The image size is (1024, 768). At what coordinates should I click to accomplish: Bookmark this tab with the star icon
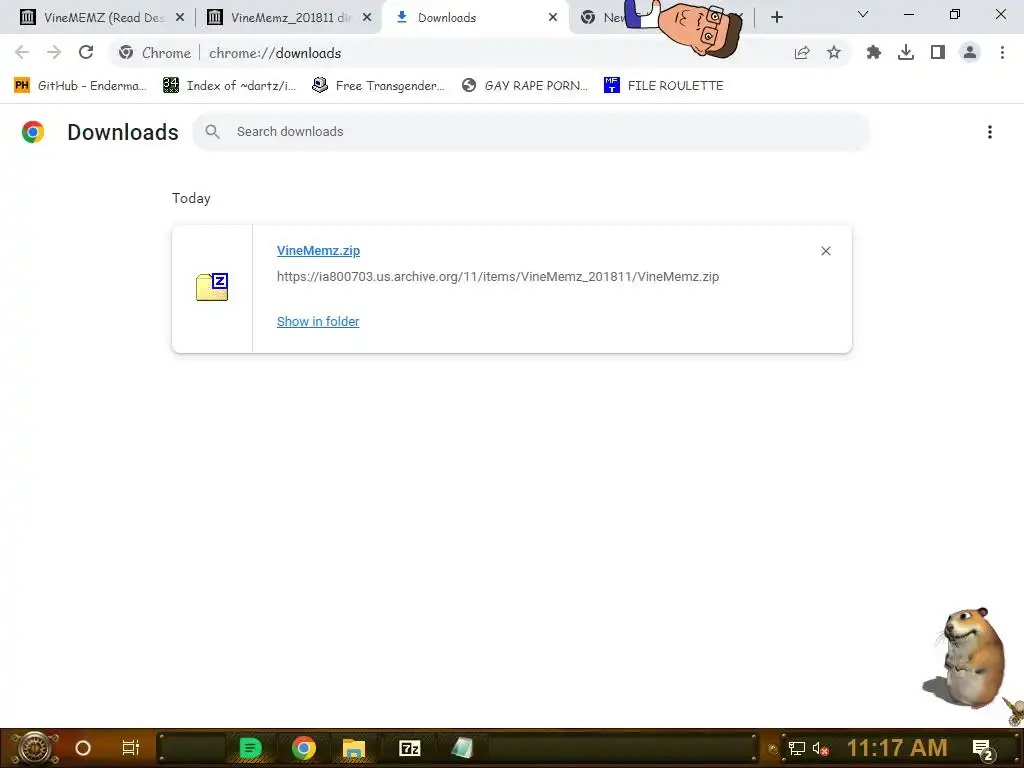tap(834, 53)
